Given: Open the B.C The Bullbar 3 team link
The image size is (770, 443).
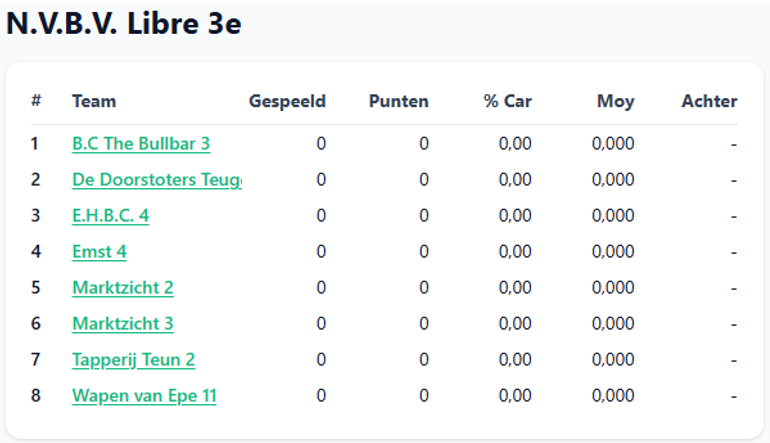Looking at the screenshot, I should pyautogui.click(x=141, y=144).
